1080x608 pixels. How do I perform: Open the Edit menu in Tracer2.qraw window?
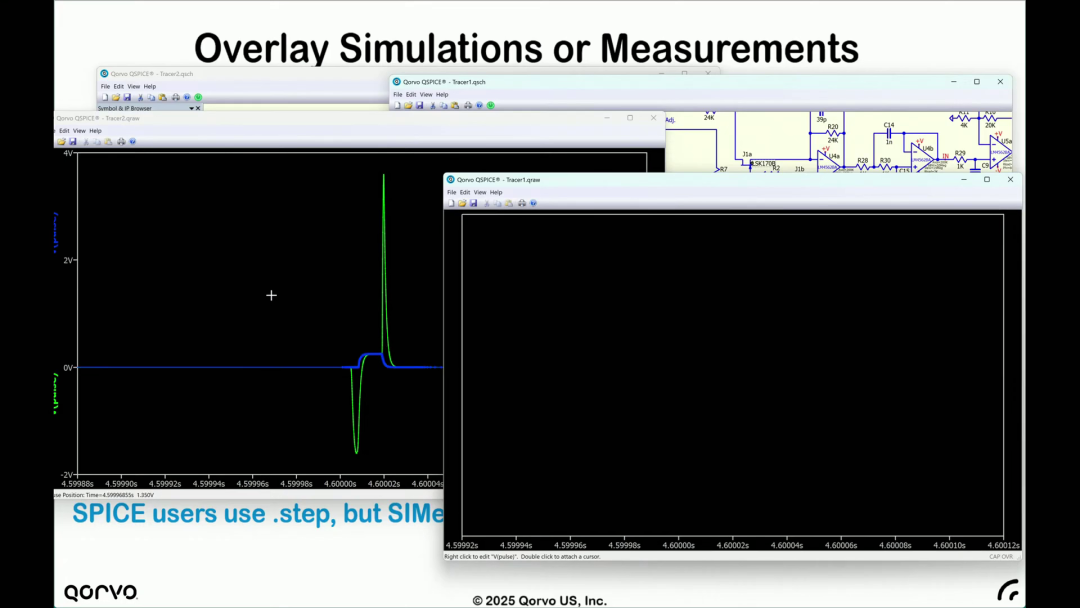(64, 131)
